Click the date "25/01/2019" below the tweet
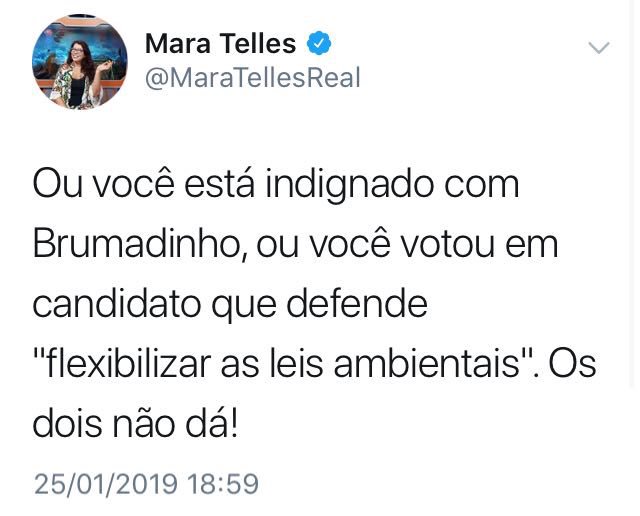Screen dimensions: 640x516 point(106,485)
